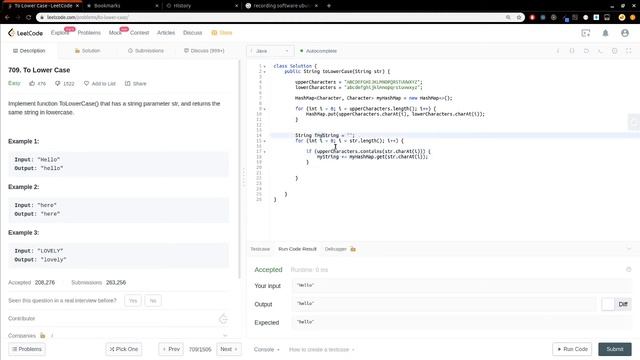Fold code at line 1 arrow
640x360 pixels.
(x=264, y=66)
